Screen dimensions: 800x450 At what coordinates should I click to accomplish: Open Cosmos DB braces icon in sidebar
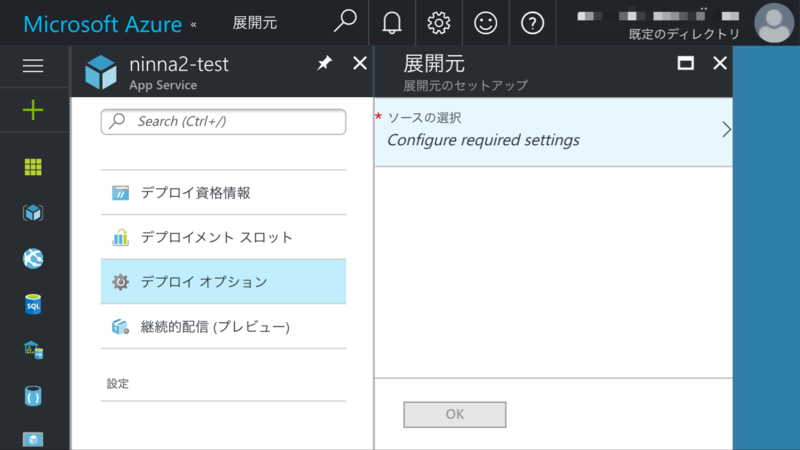[x=33, y=396]
